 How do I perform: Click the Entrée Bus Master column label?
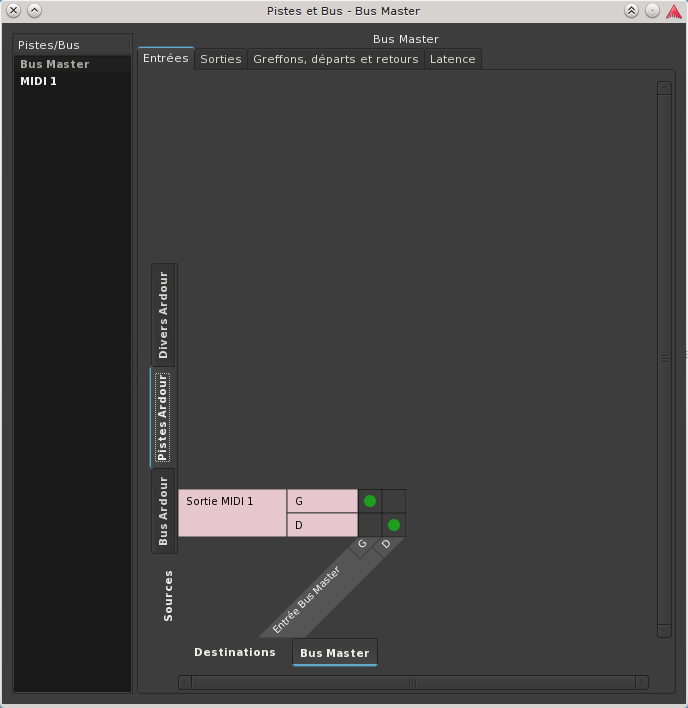[307, 600]
